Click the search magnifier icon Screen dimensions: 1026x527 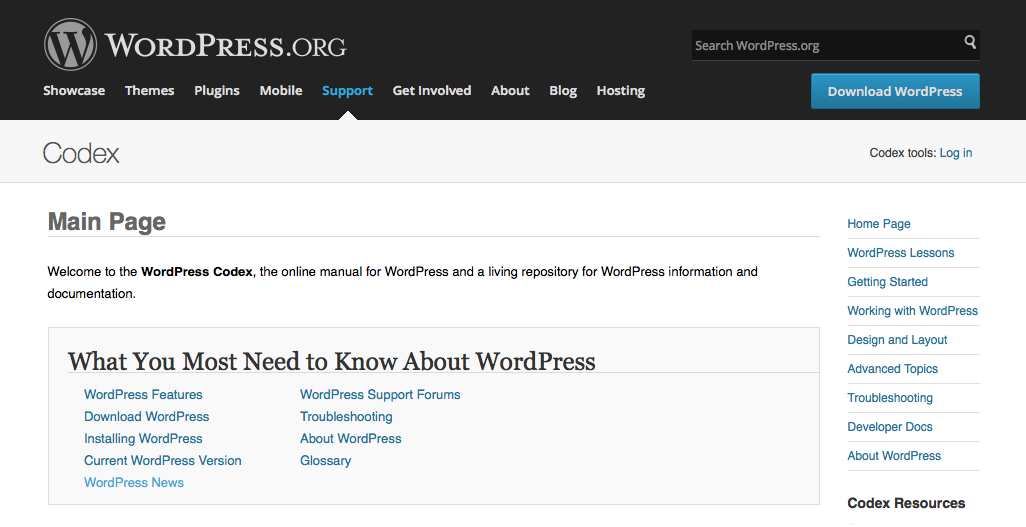click(x=970, y=42)
